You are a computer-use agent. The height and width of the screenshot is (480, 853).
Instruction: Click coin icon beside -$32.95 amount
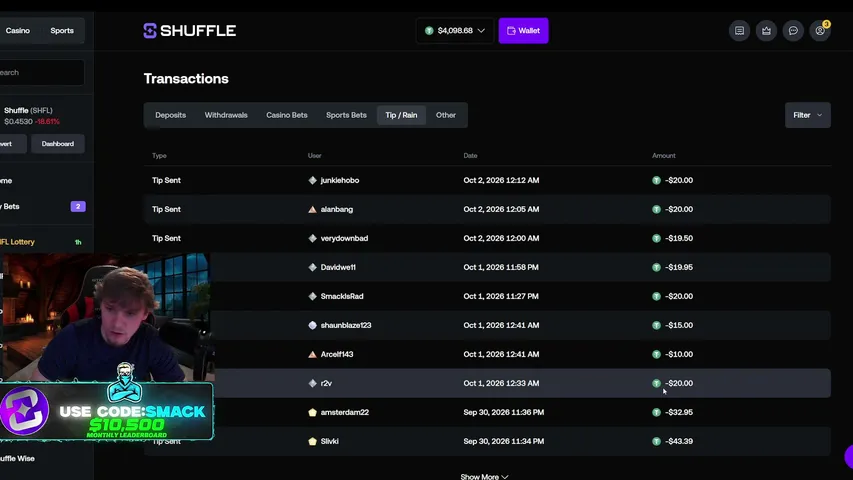(656, 413)
